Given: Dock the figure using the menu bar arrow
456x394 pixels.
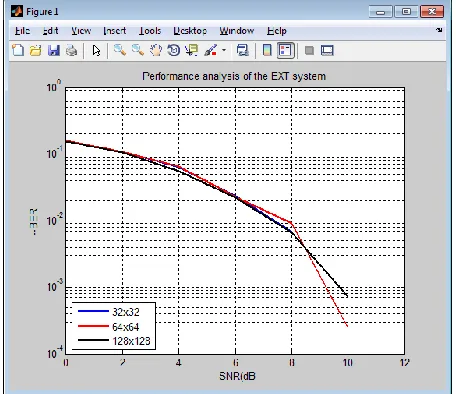Looking at the screenshot, I should (x=439, y=30).
